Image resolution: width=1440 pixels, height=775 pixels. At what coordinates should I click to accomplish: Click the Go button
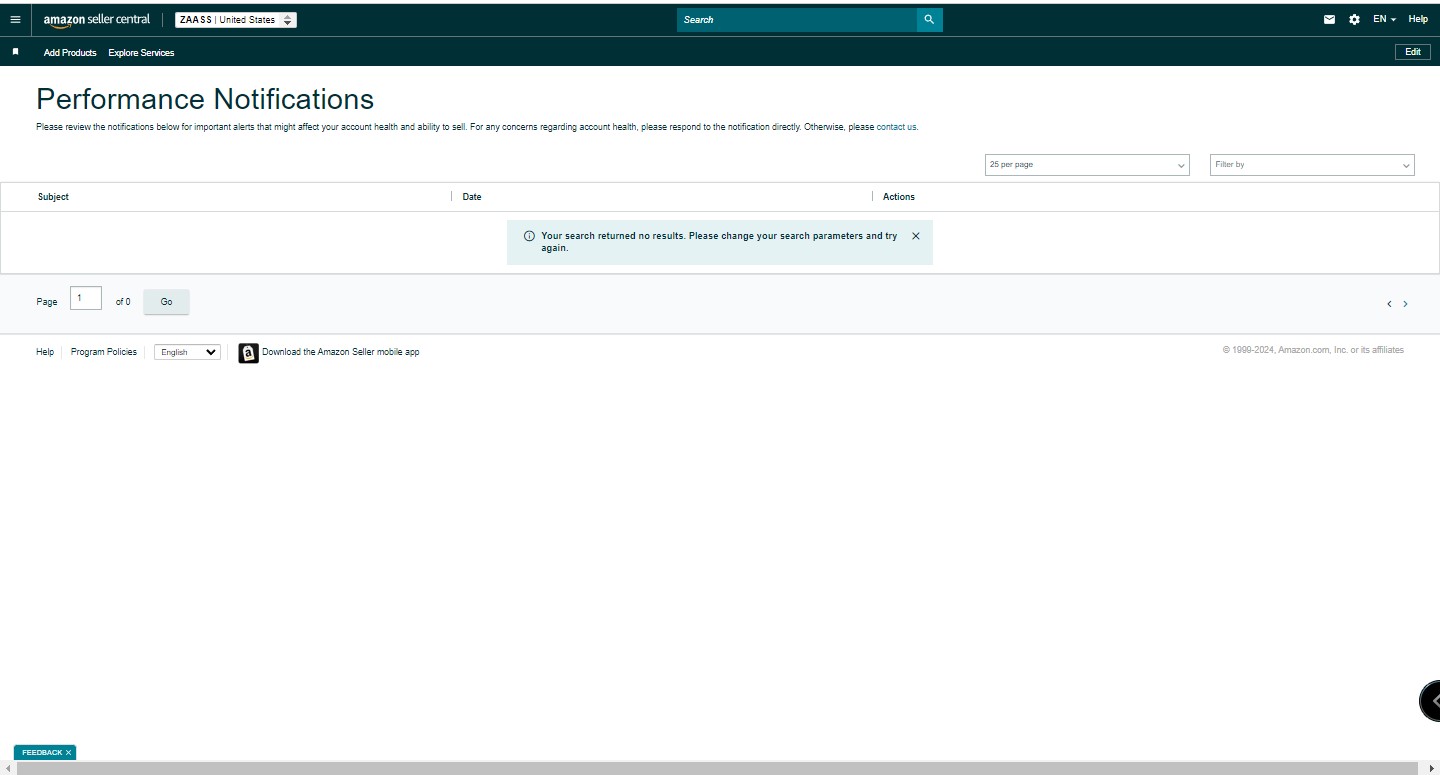pyautogui.click(x=166, y=302)
